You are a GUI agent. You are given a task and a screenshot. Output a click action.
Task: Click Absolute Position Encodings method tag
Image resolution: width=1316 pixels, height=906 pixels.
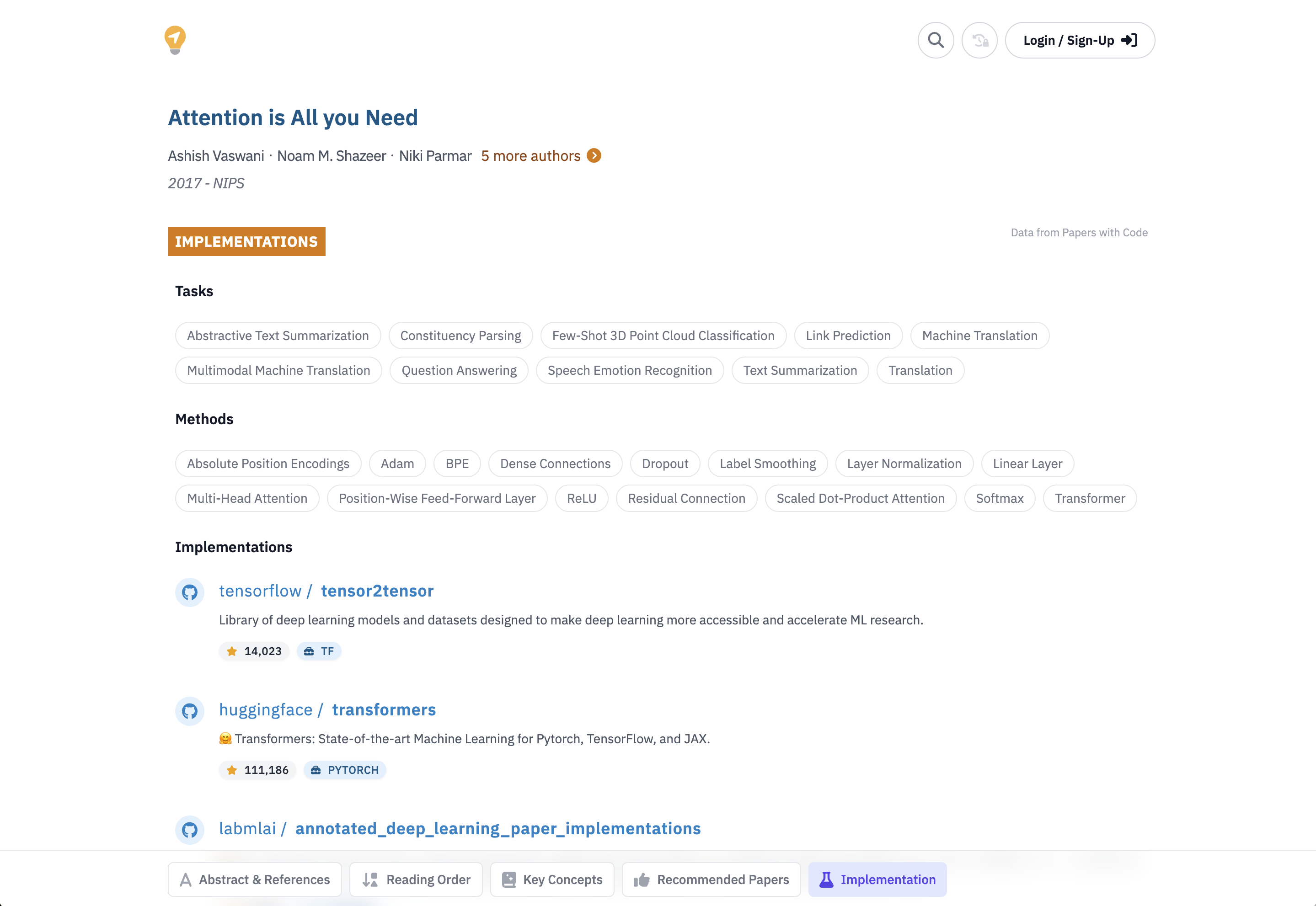[x=268, y=464]
